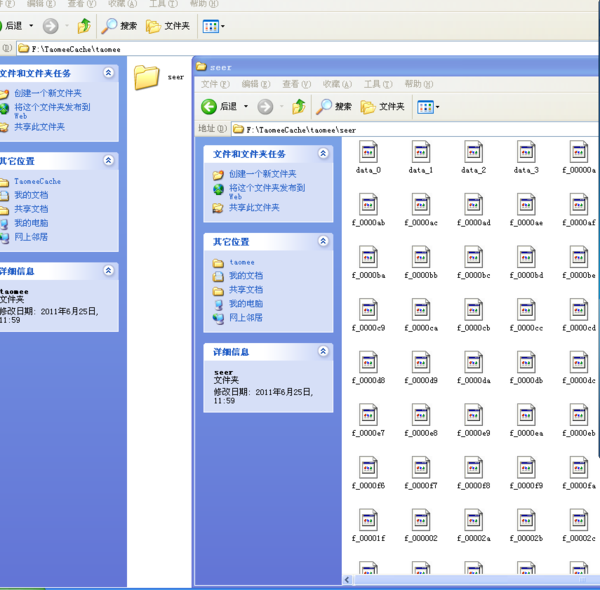Open 帮助 menu in seer window
This screenshot has width=600, height=590.
click(419, 84)
